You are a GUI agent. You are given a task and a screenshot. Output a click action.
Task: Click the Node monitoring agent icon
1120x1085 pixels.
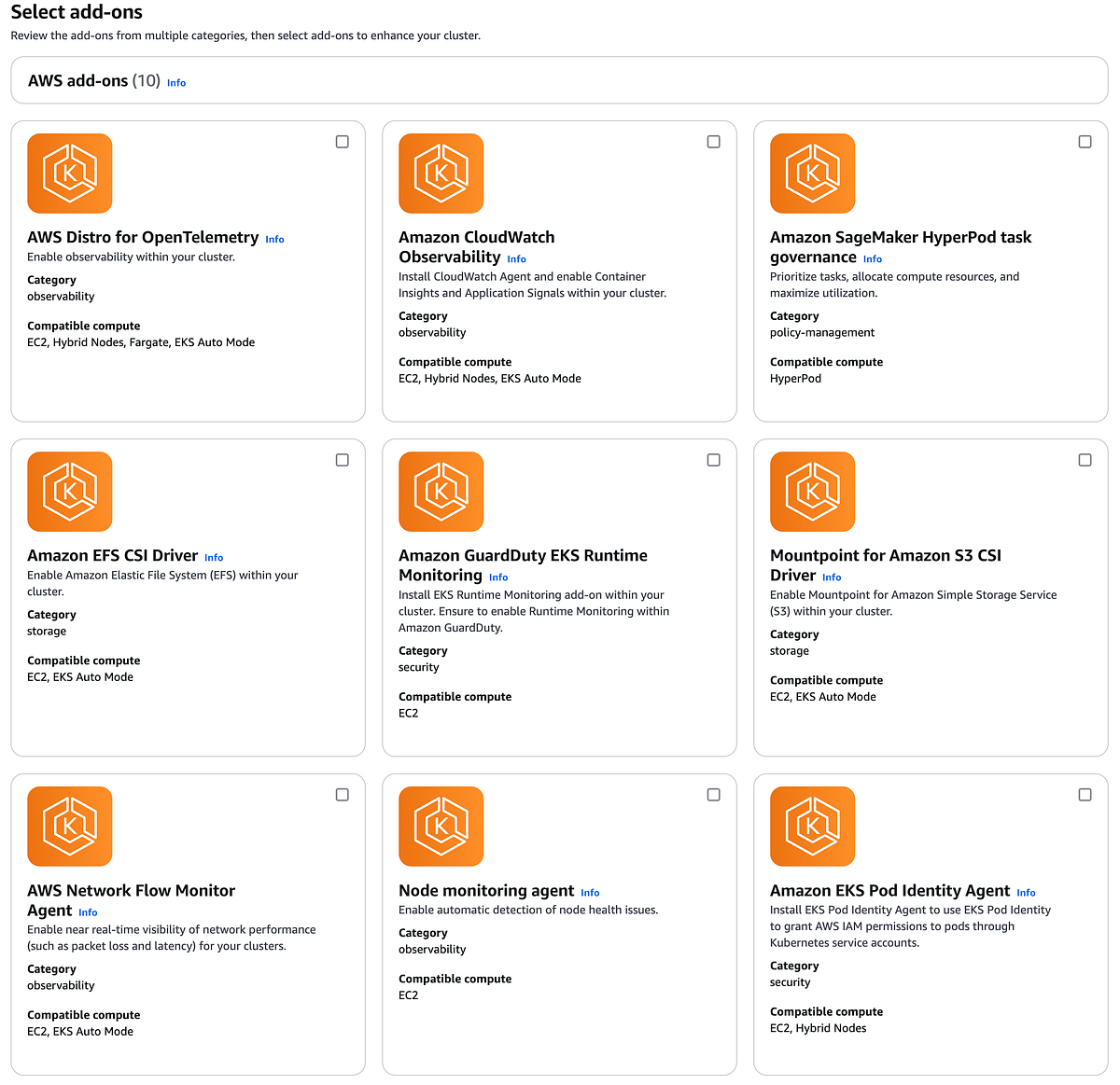point(441,827)
